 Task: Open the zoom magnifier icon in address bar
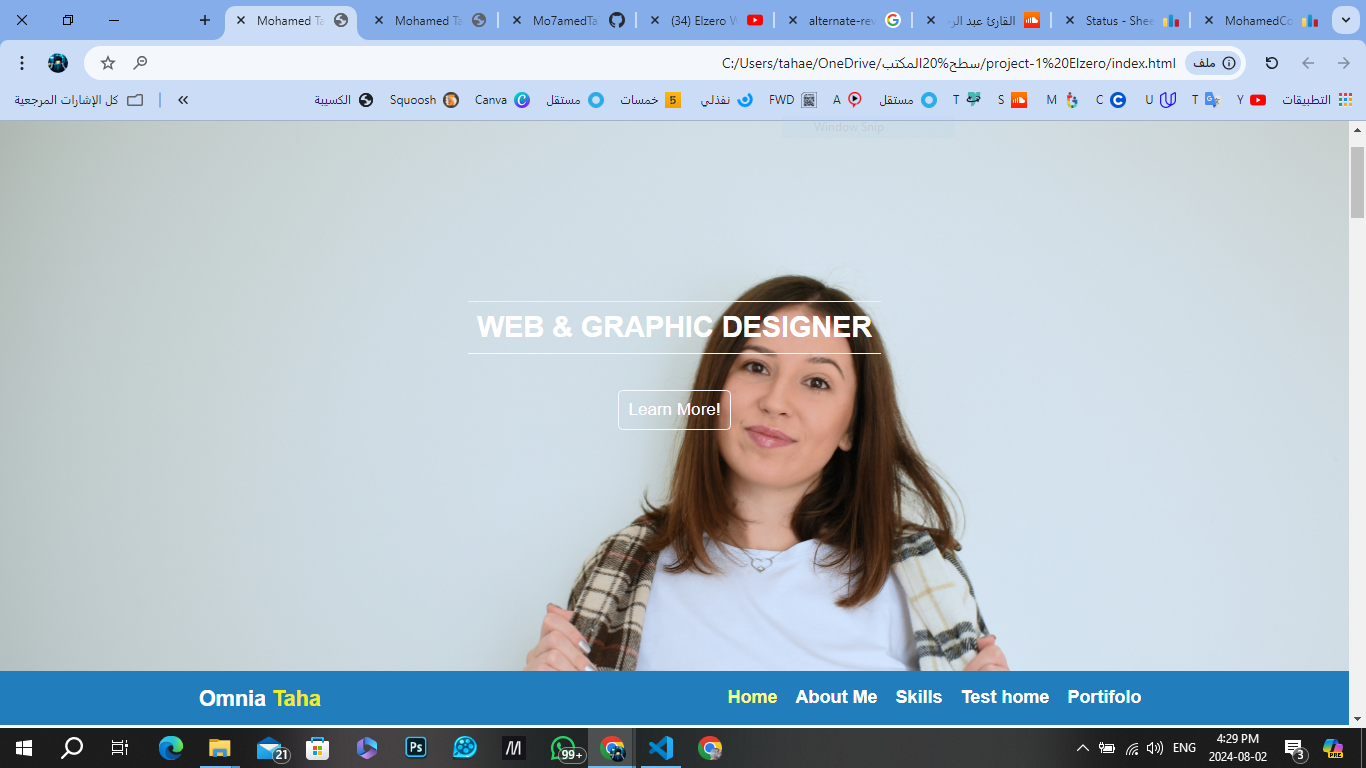[141, 63]
